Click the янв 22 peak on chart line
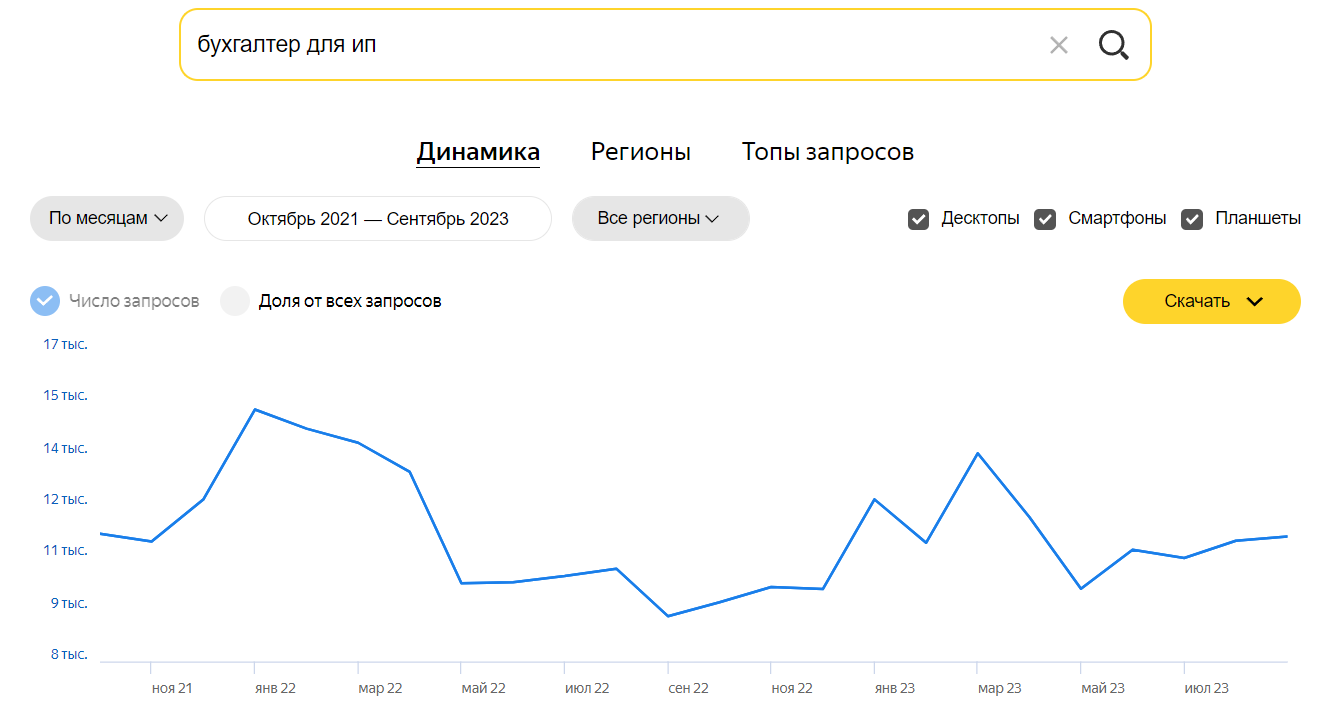Screen dimensions: 1326x724 pos(255,409)
